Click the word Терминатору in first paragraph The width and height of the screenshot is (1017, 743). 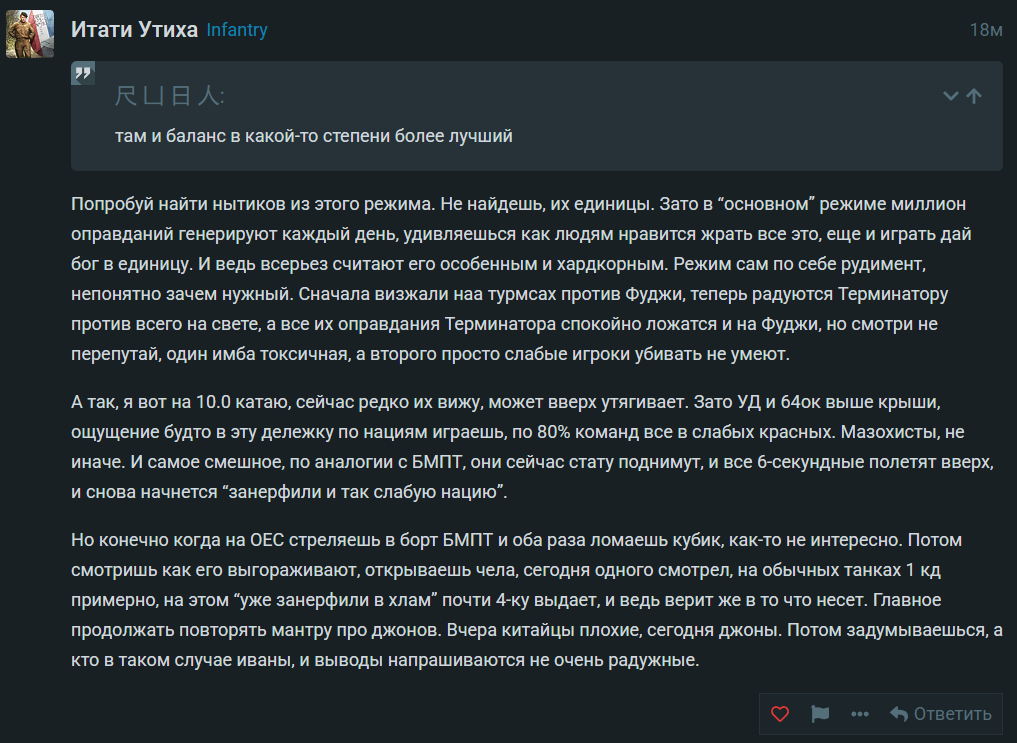868,296
